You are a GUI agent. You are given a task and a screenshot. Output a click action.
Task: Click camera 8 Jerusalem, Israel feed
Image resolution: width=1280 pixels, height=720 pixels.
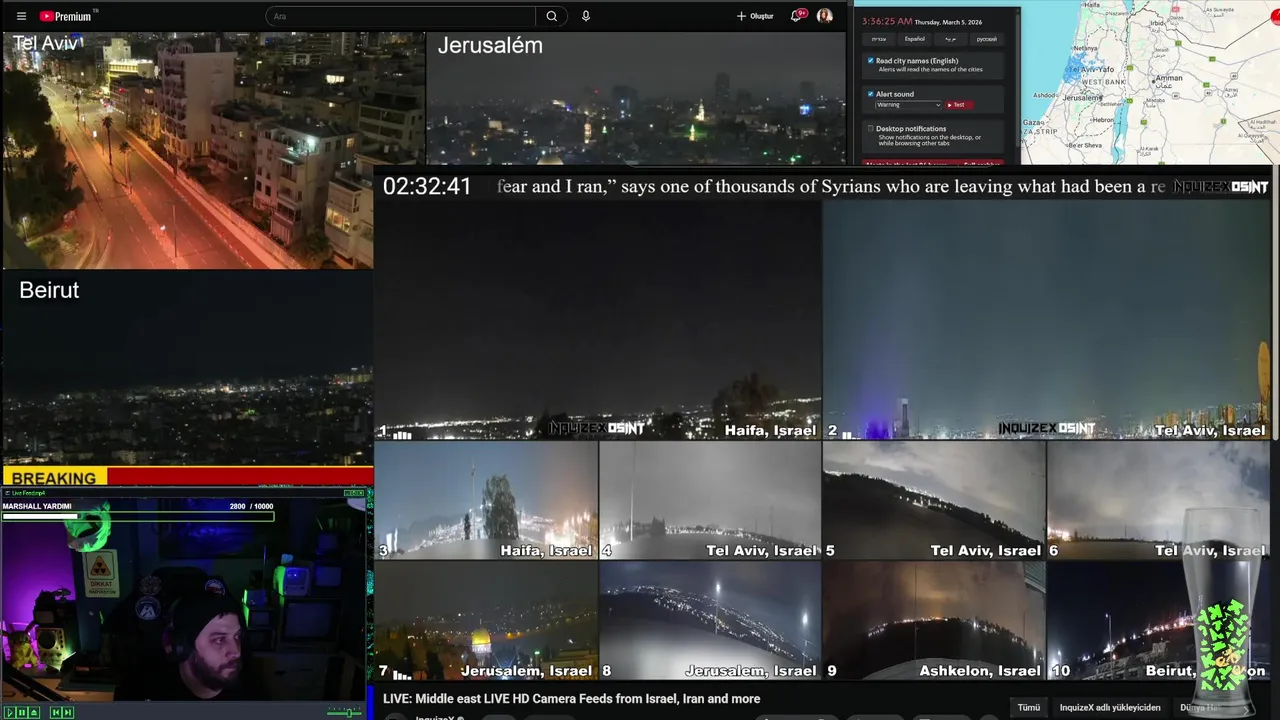click(710, 621)
